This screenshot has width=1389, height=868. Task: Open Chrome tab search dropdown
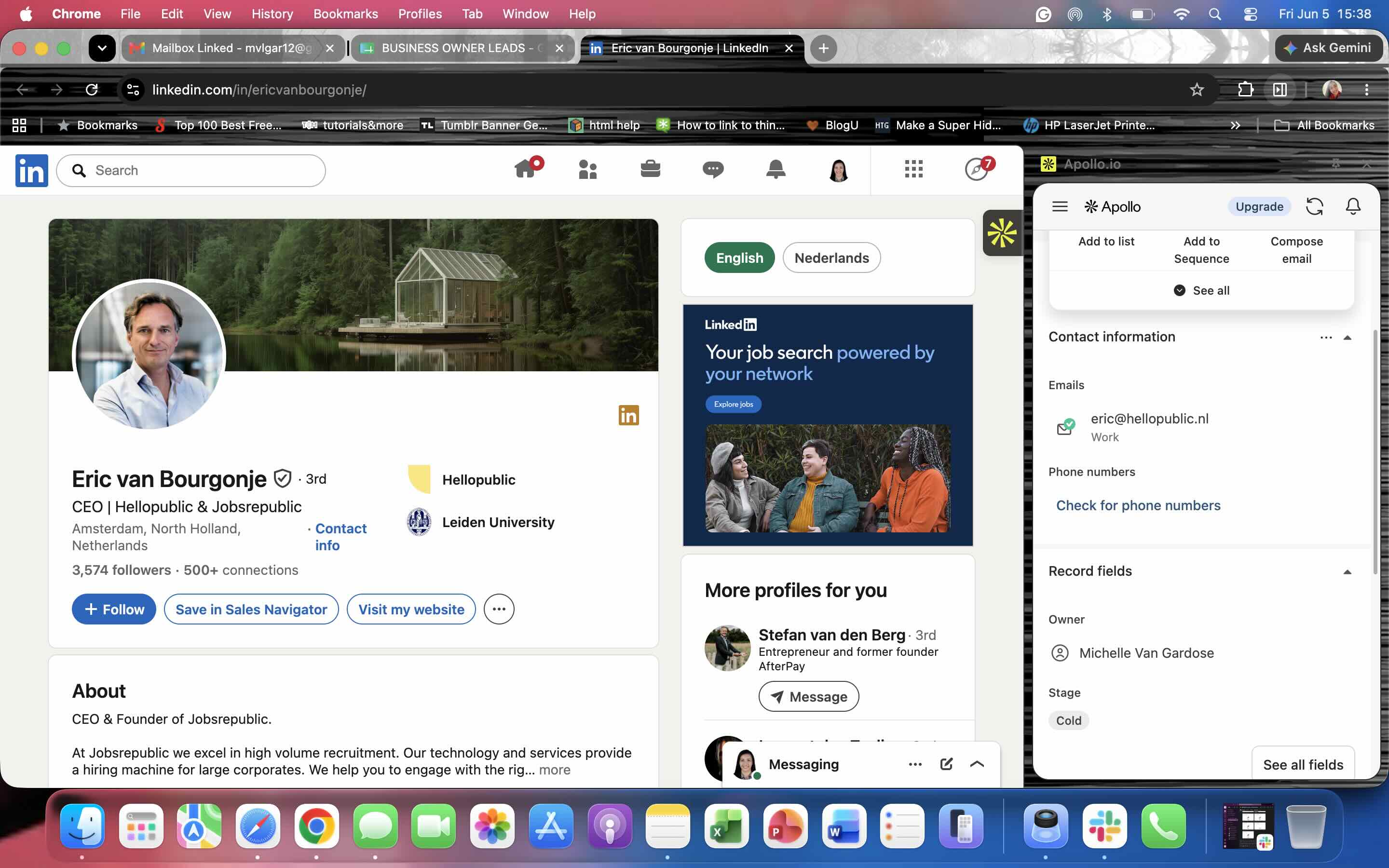coord(102,48)
